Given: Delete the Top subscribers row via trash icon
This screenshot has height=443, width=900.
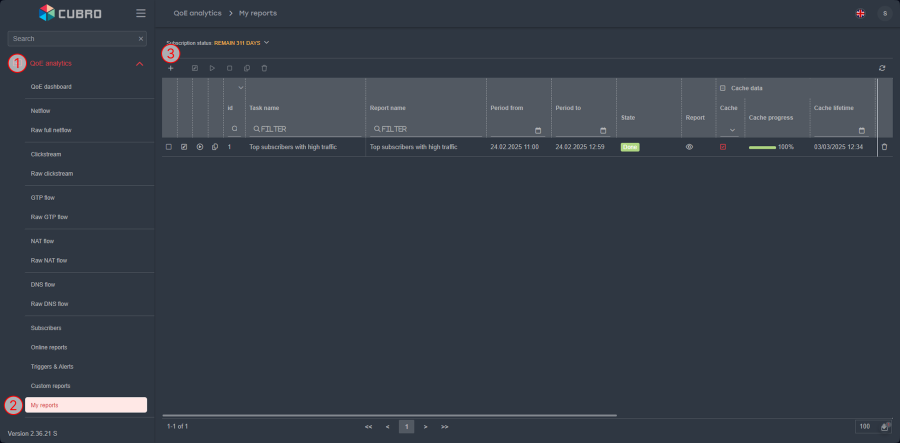Looking at the screenshot, I should click(883, 147).
